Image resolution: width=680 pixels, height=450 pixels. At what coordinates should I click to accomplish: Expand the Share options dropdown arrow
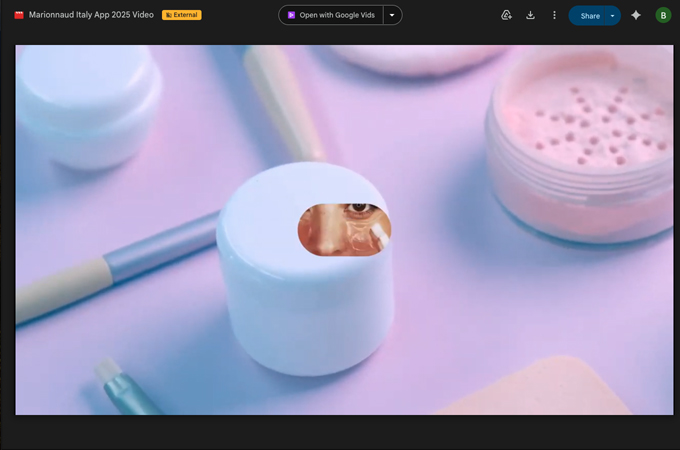pos(612,16)
